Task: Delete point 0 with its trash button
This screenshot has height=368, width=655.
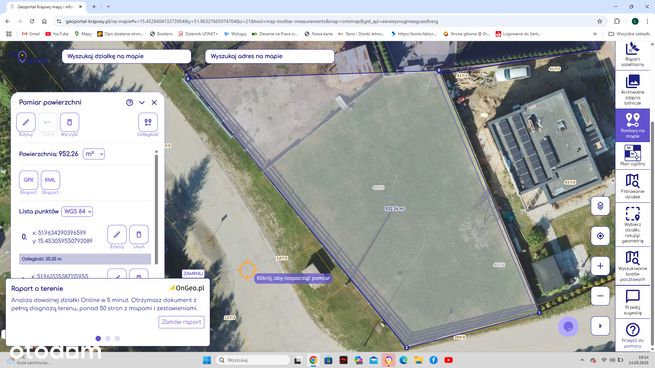Action: (x=139, y=234)
